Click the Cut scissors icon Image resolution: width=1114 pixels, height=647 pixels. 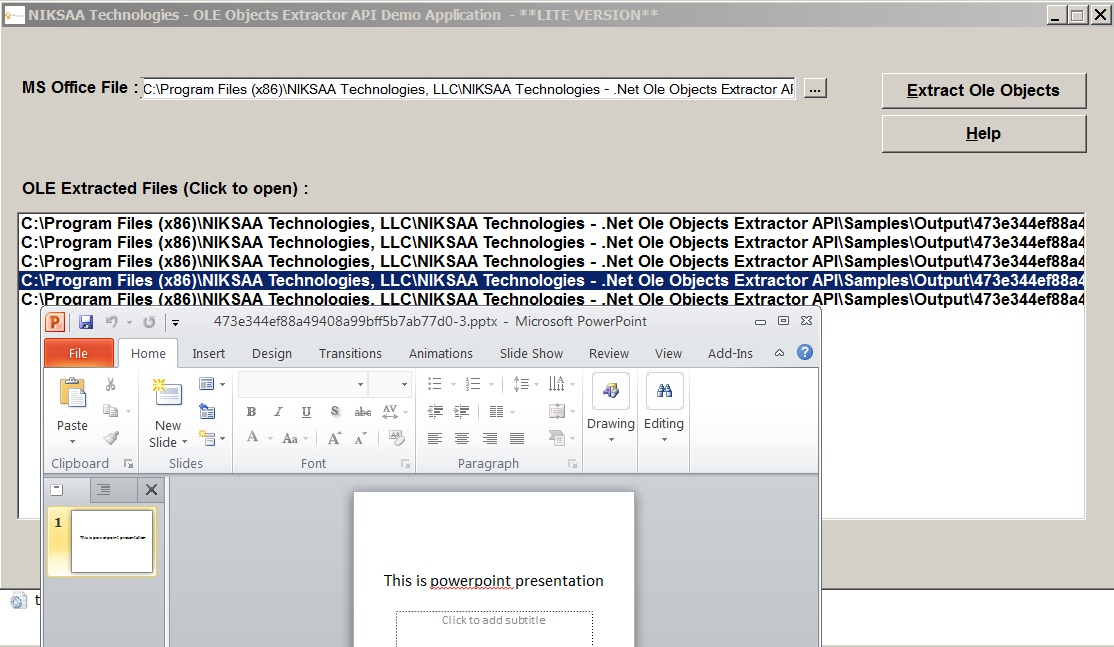tap(110, 384)
